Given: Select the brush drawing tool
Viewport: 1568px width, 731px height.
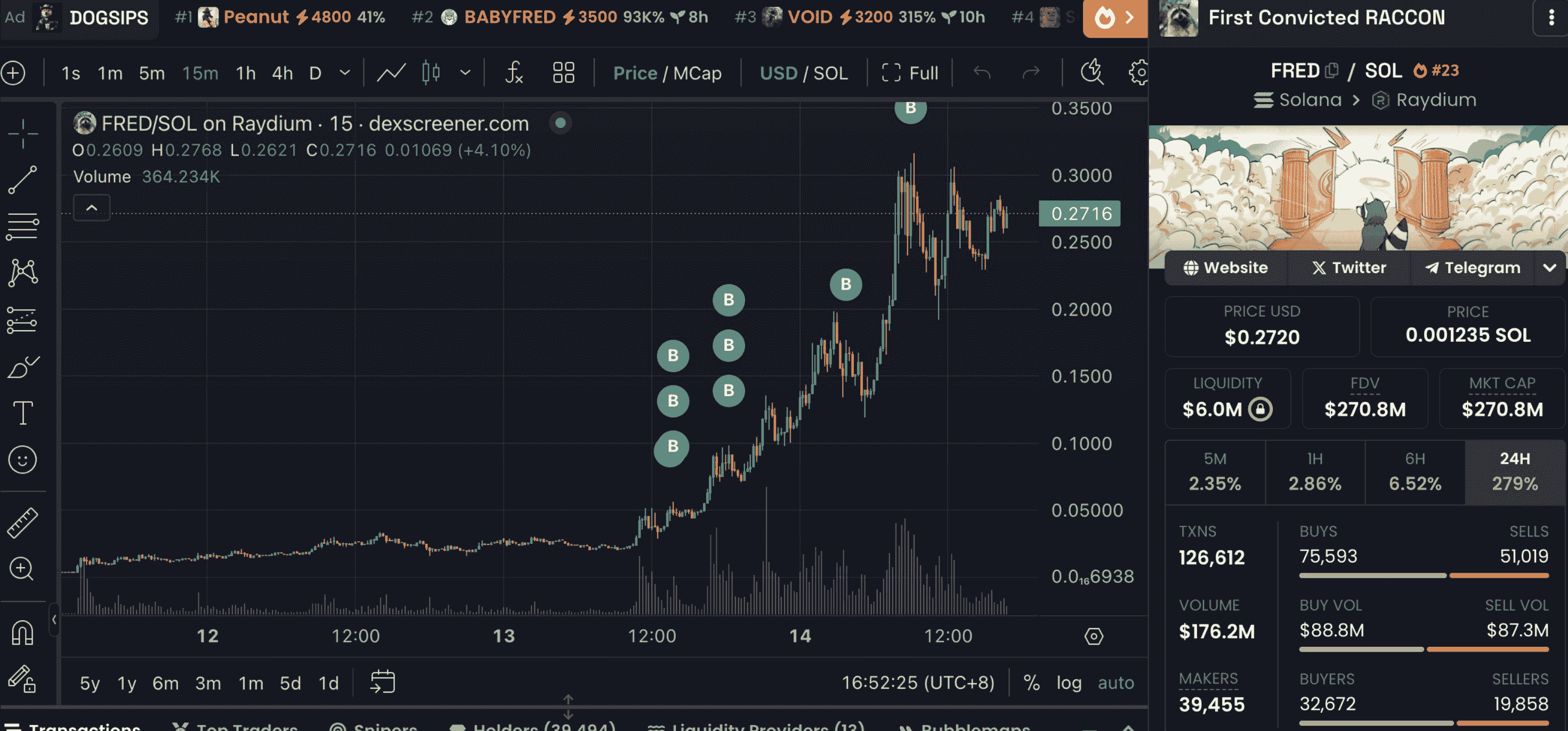Looking at the screenshot, I should point(23,367).
